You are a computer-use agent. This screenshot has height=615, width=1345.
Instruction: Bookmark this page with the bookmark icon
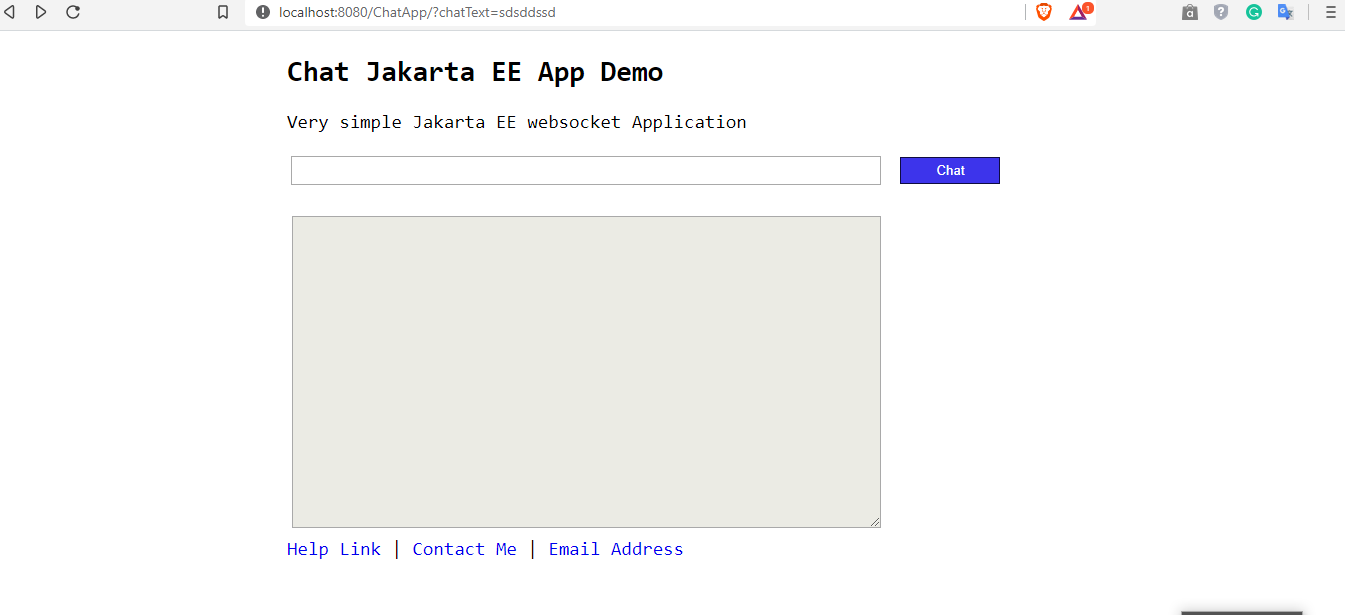[223, 12]
